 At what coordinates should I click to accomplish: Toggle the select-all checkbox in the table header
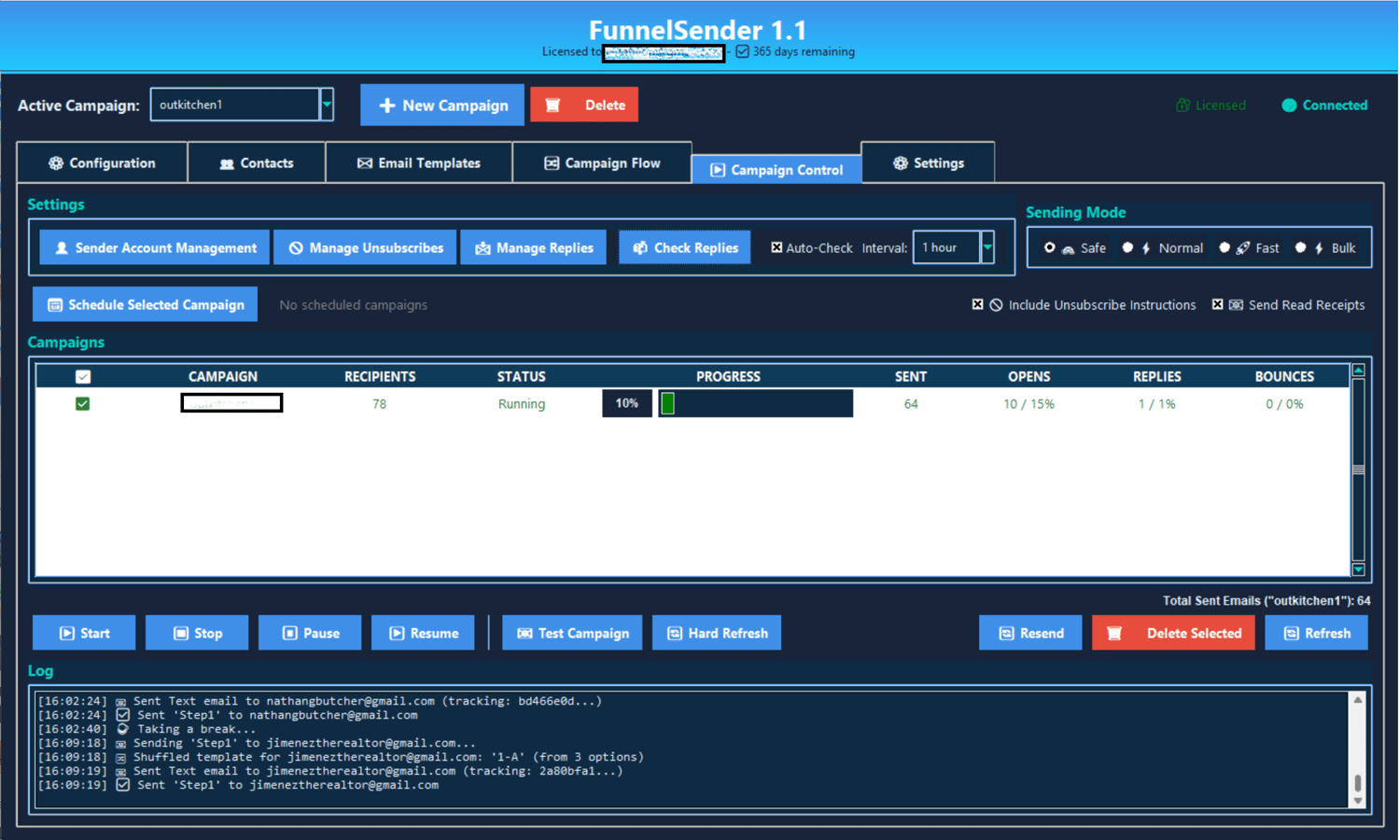[x=83, y=377]
